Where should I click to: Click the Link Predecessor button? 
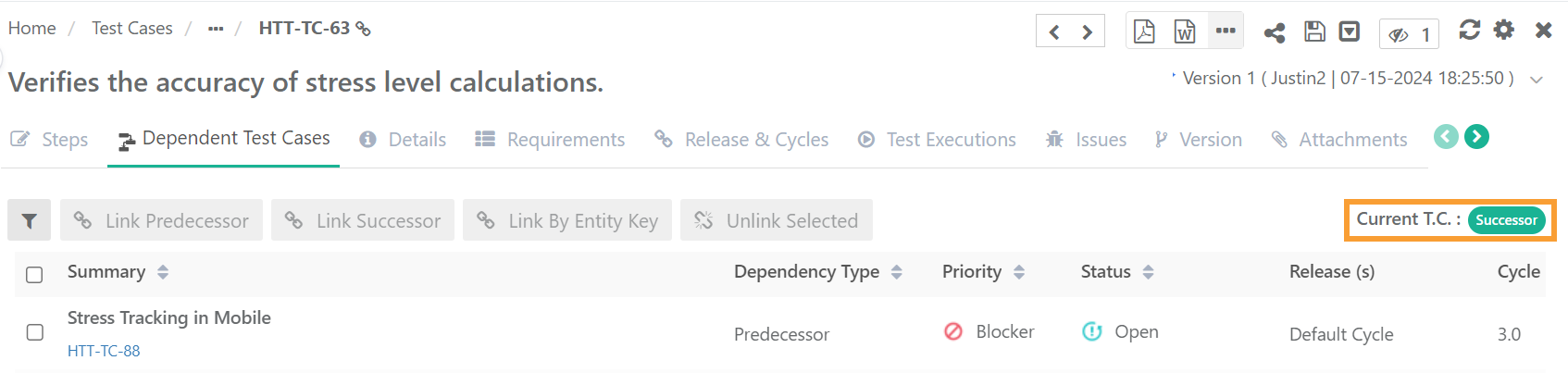click(x=162, y=220)
